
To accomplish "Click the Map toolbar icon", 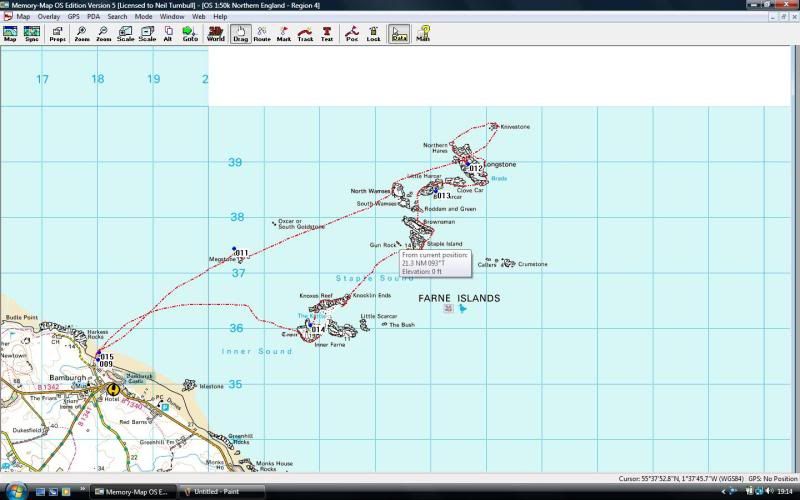I will [x=10, y=33].
